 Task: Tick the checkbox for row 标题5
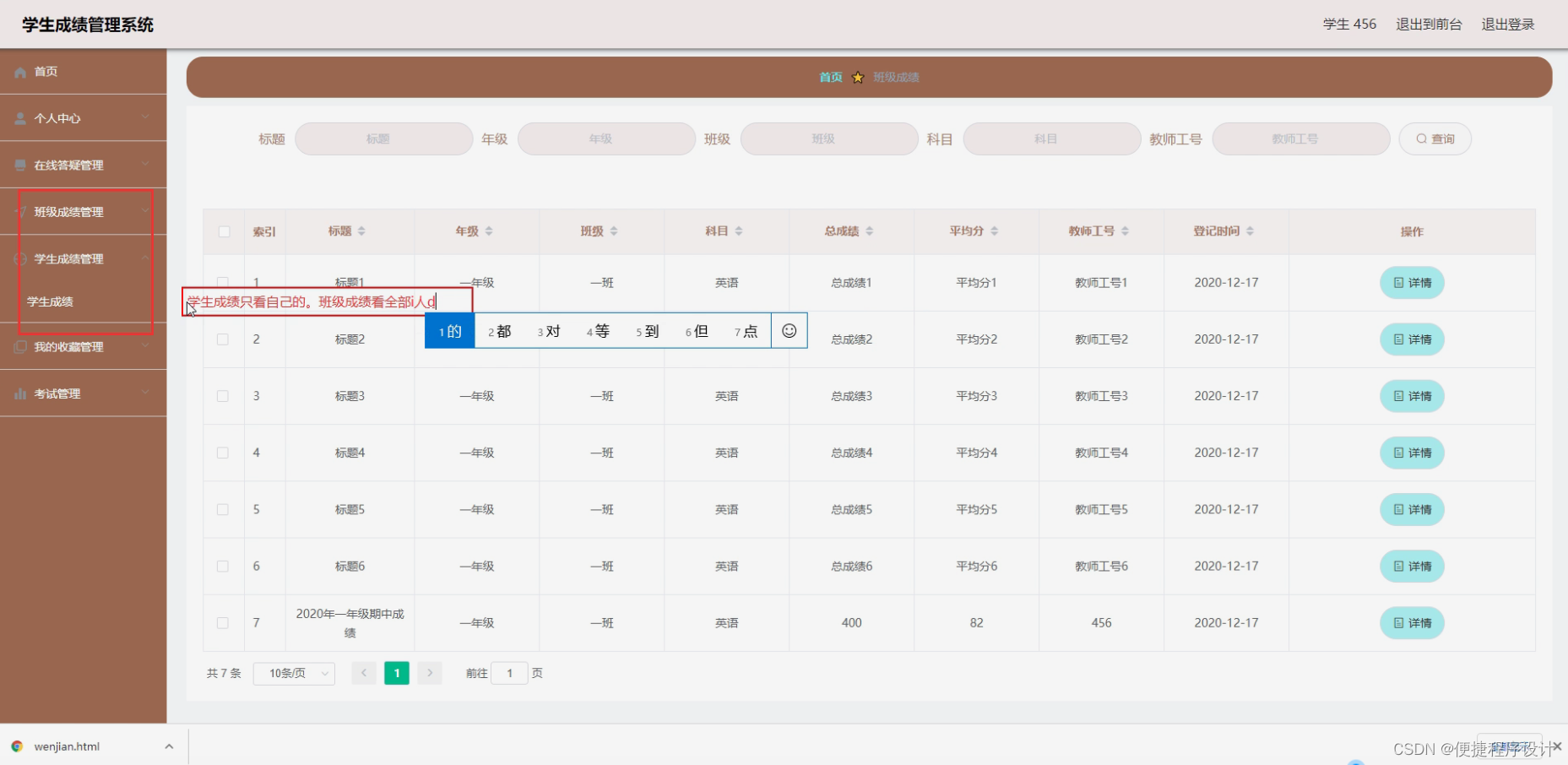(x=223, y=510)
